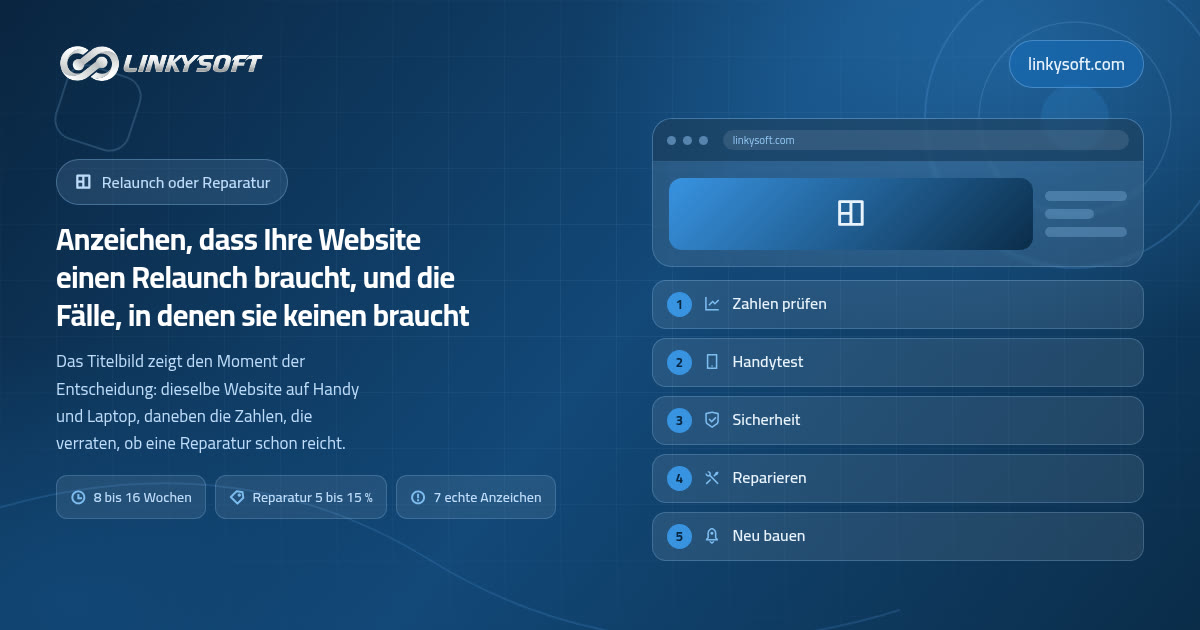This screenshot has height=630, width=1200.
Task: Click the layout icon in the browser mockup banner
Action: [851, 213]
